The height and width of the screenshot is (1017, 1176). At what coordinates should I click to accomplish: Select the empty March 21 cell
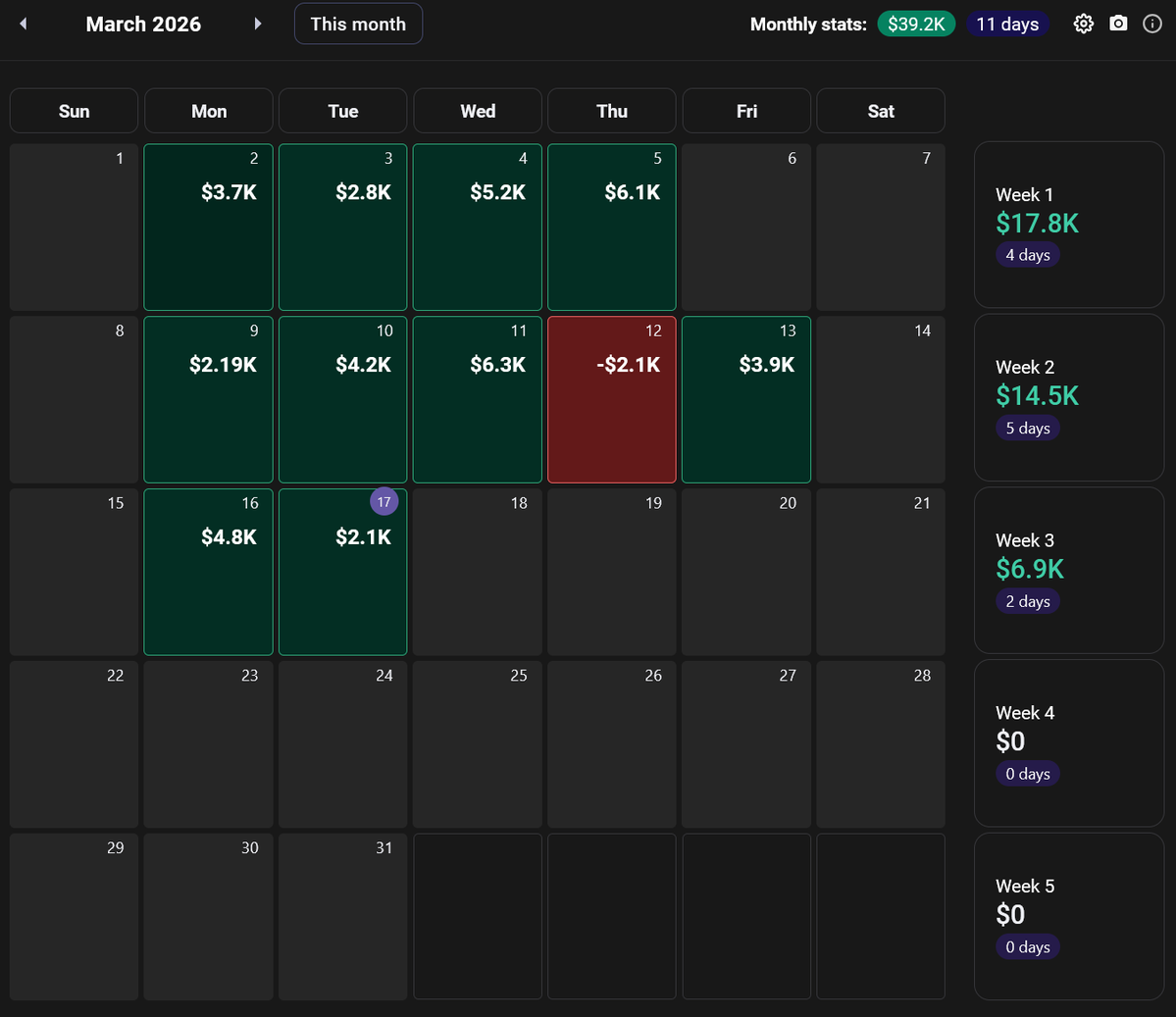point(881,573)
